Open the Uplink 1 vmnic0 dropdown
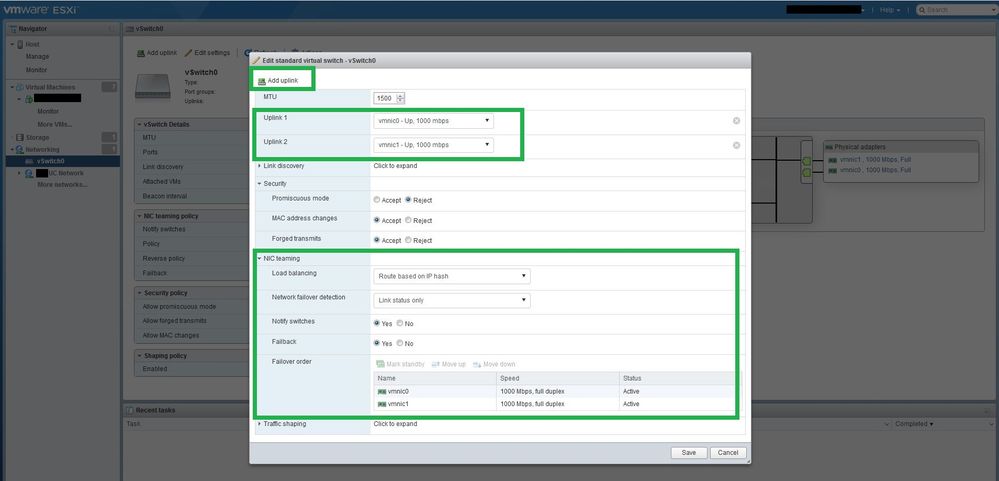The width and height of the screenshot is (999, 481). coord(433,120)
